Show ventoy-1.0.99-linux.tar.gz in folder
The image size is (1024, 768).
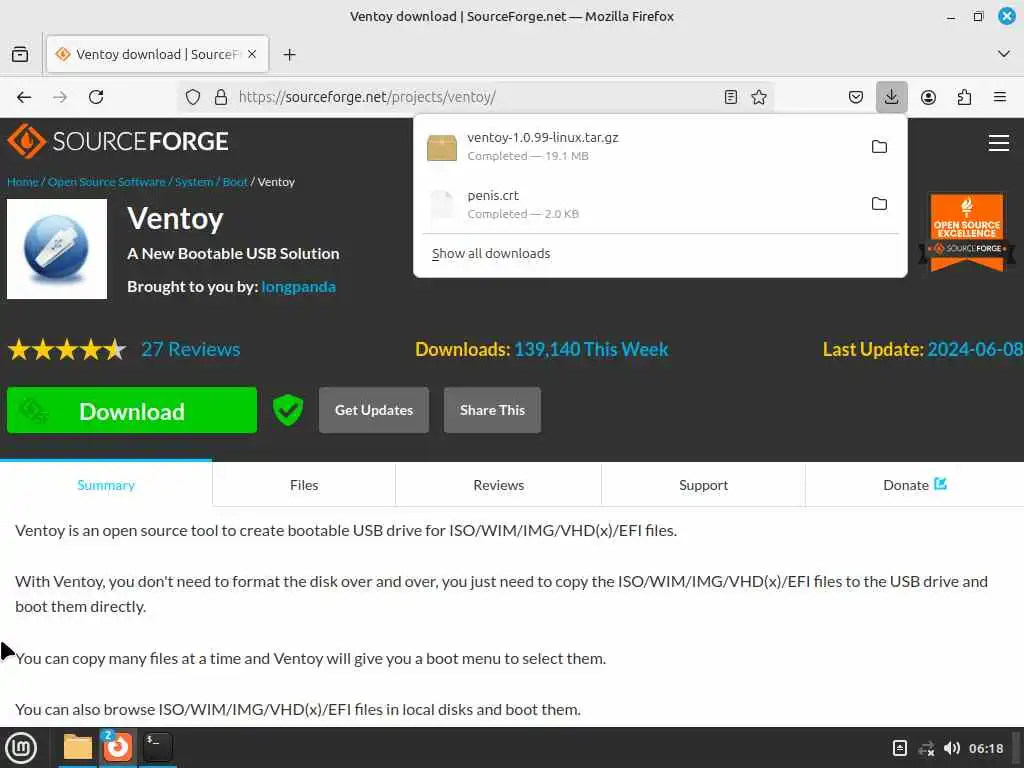point(880,146)
